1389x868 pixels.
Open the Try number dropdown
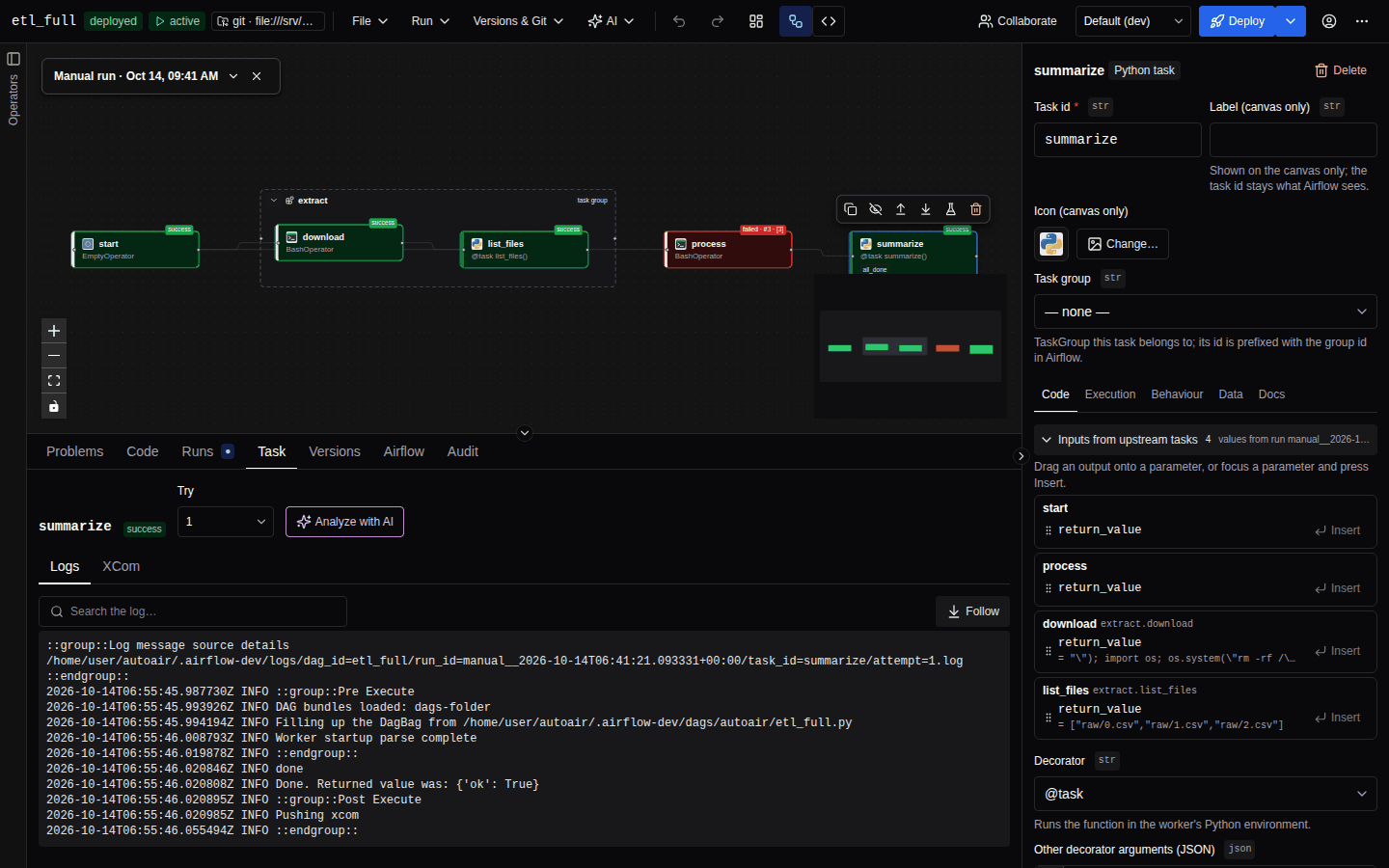(226, 522)
